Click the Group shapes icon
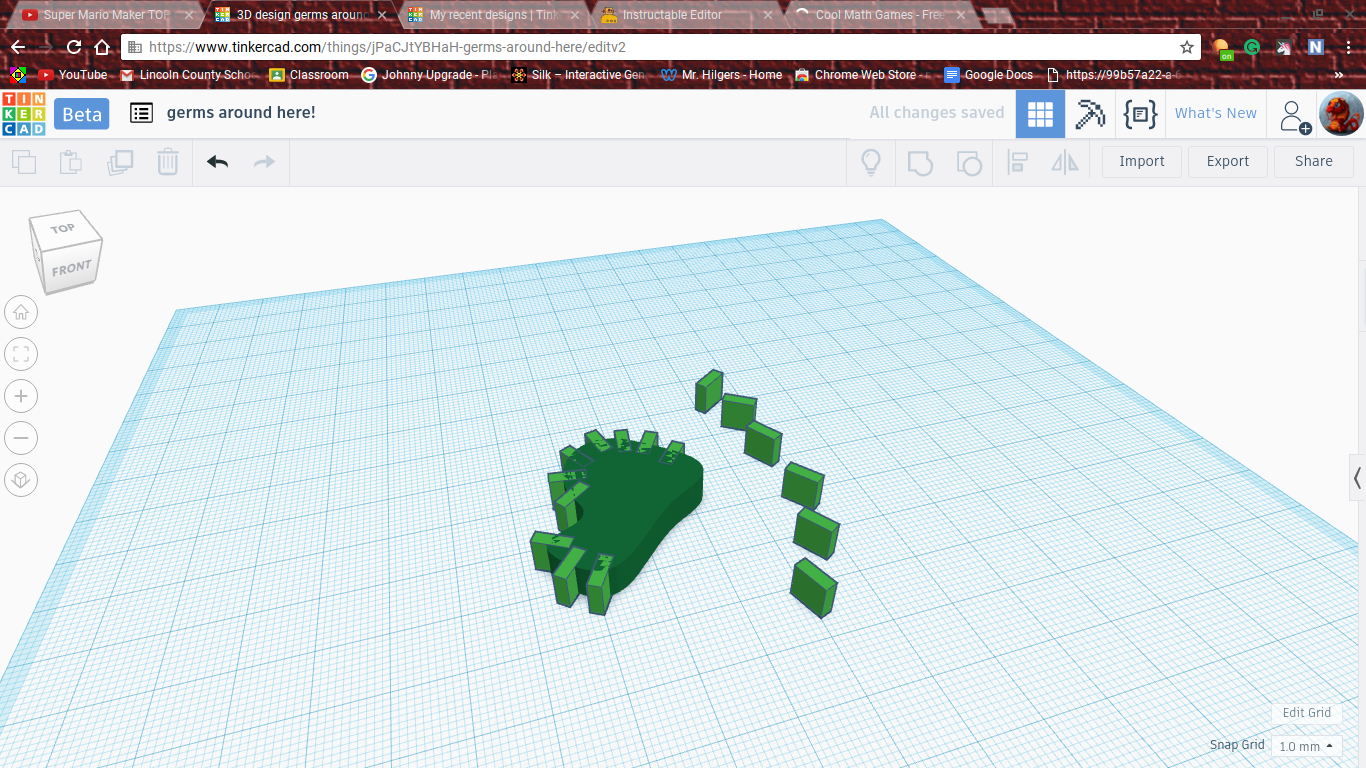Screen dimensions: 1366x768 pos(920,162)
